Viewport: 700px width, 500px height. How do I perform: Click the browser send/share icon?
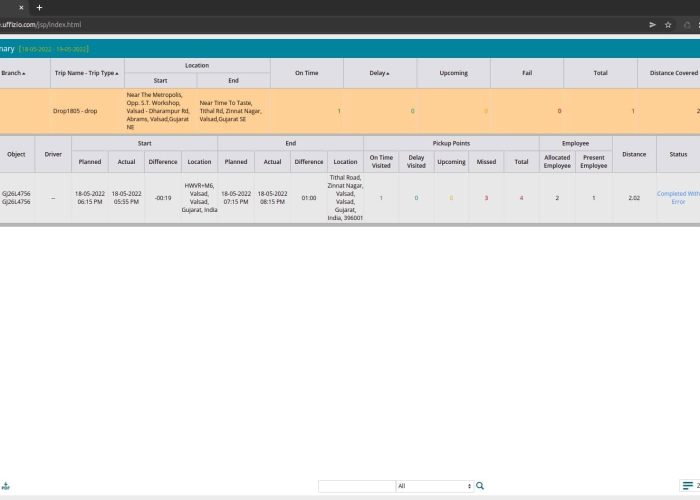pos(653,24)
